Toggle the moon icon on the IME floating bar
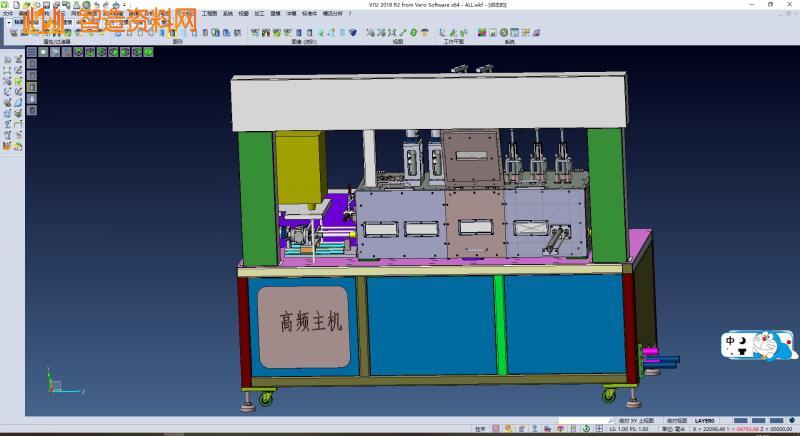This screenshot has height=436, width=800. (744, 339)
